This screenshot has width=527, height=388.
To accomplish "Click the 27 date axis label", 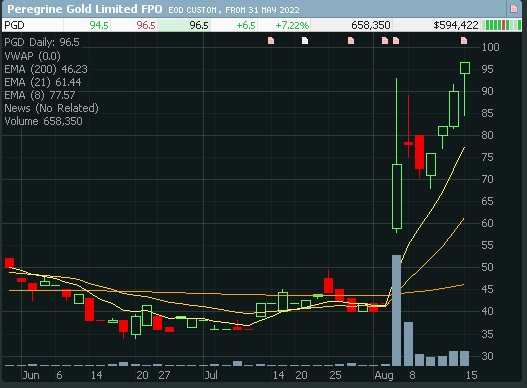I will coord(164,375).
